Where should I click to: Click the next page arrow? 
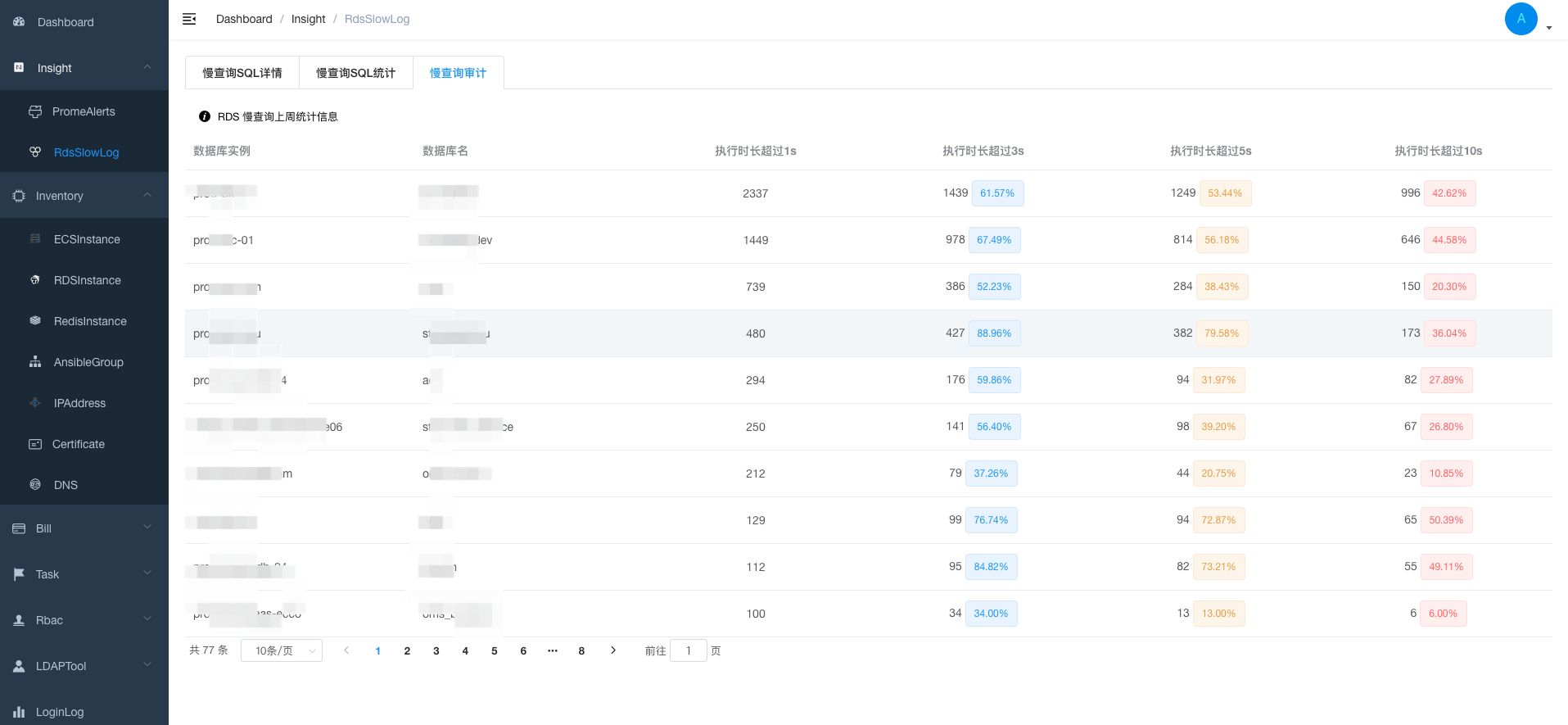pos(613,650)
